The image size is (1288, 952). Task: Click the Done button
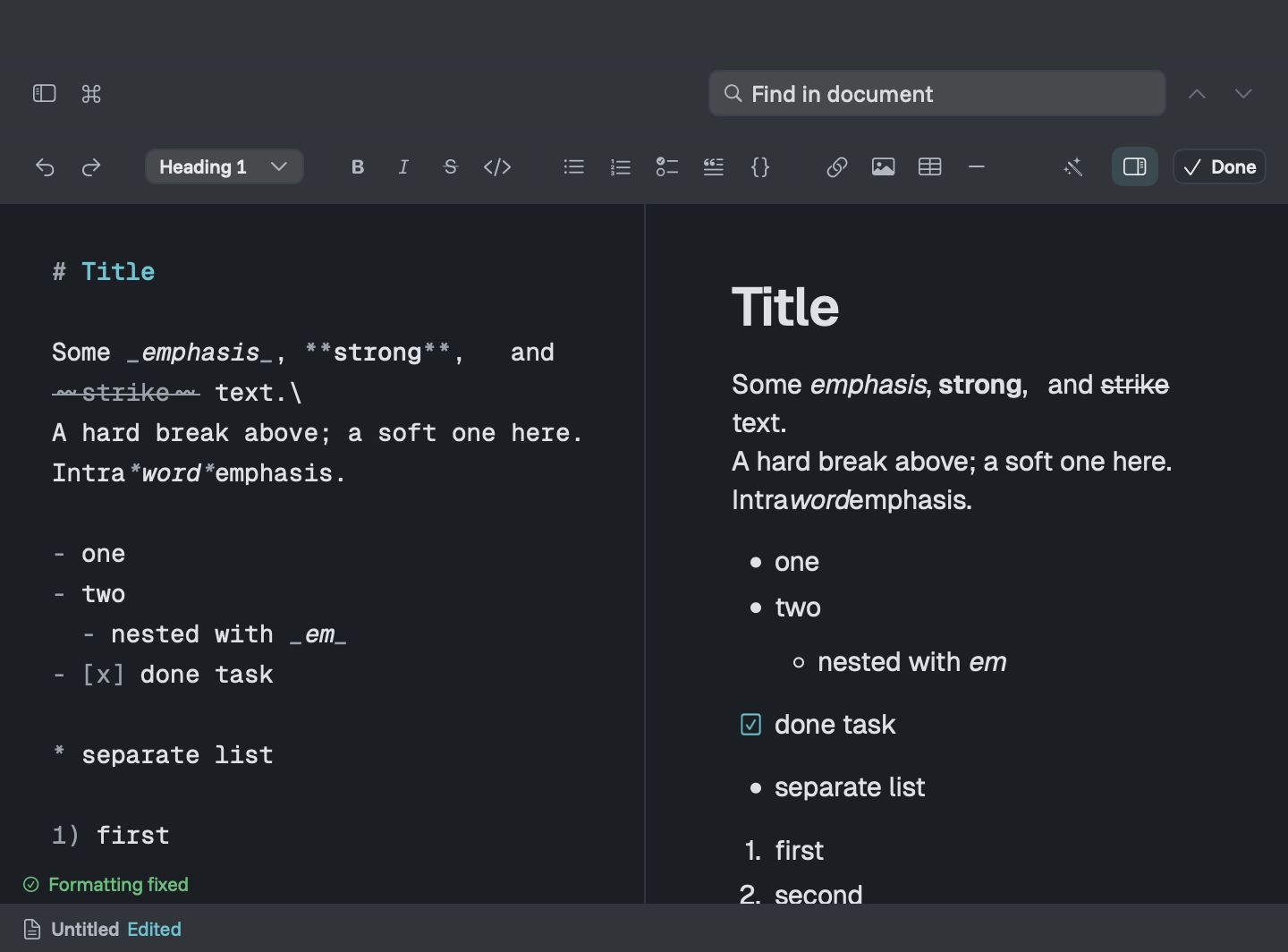coord(1220,167)
